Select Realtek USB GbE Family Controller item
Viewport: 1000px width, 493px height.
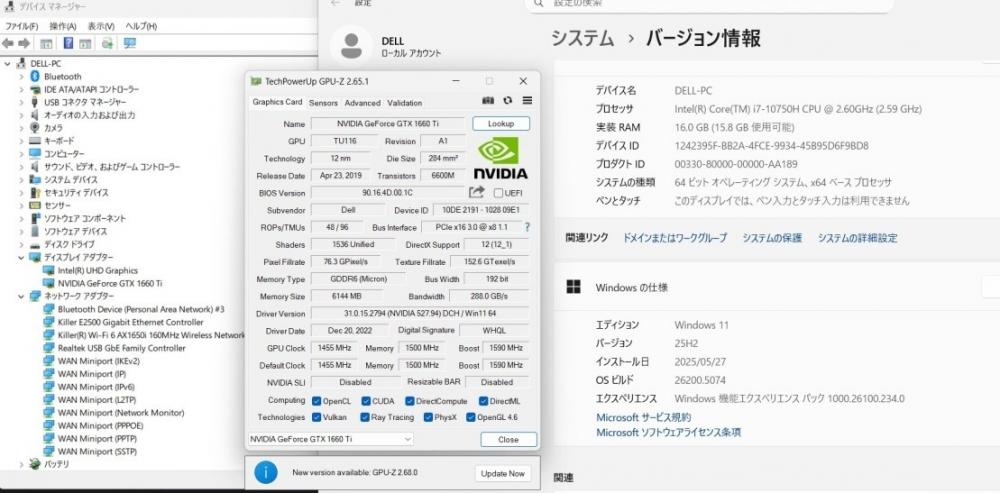tap(121, 348)
